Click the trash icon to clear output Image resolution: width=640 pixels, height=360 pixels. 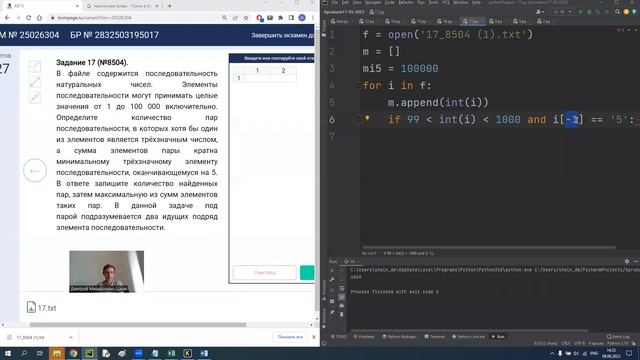342,314
